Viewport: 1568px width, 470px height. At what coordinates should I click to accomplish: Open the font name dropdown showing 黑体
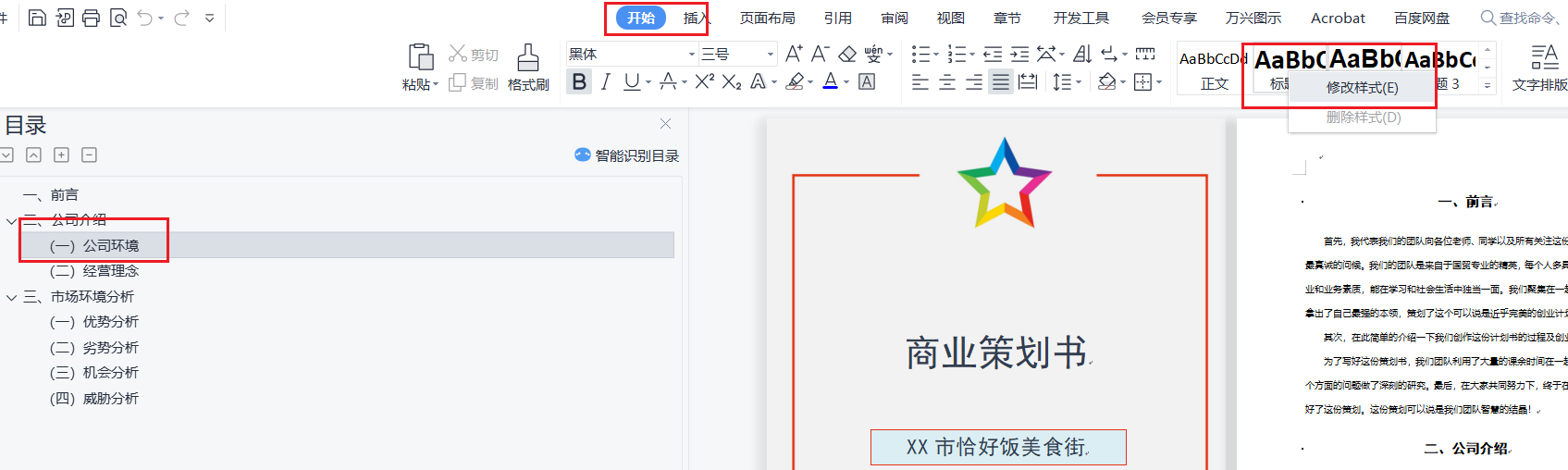(x=691, y=55)
